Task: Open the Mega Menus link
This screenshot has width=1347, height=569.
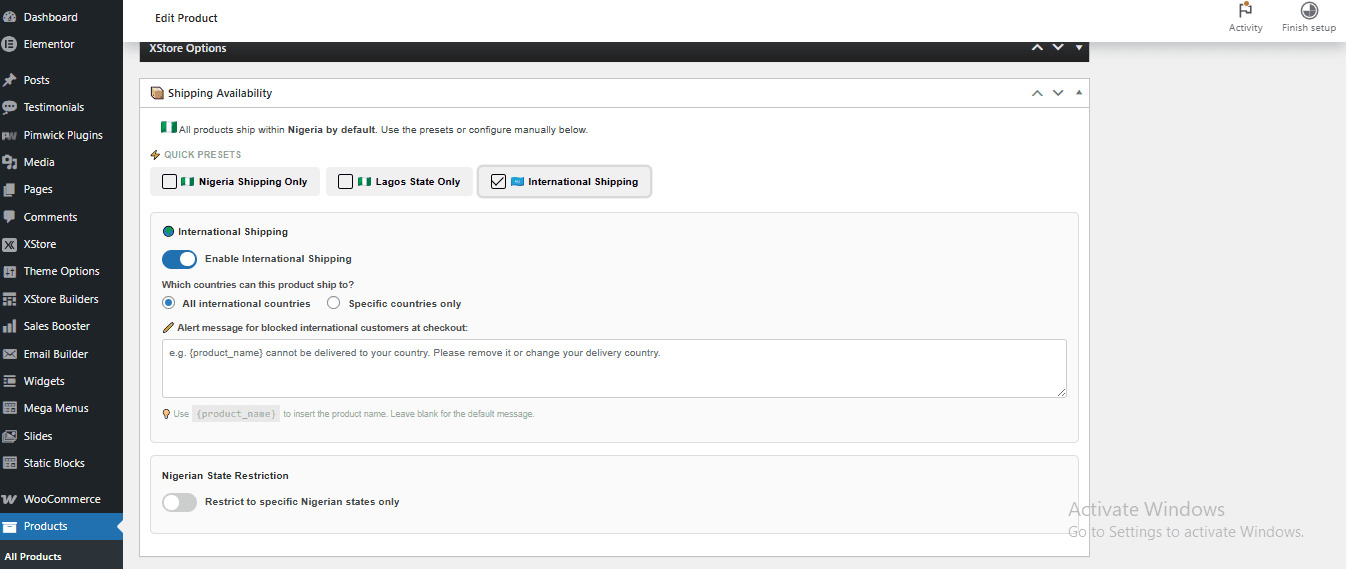Action: [x=56, y=408]
